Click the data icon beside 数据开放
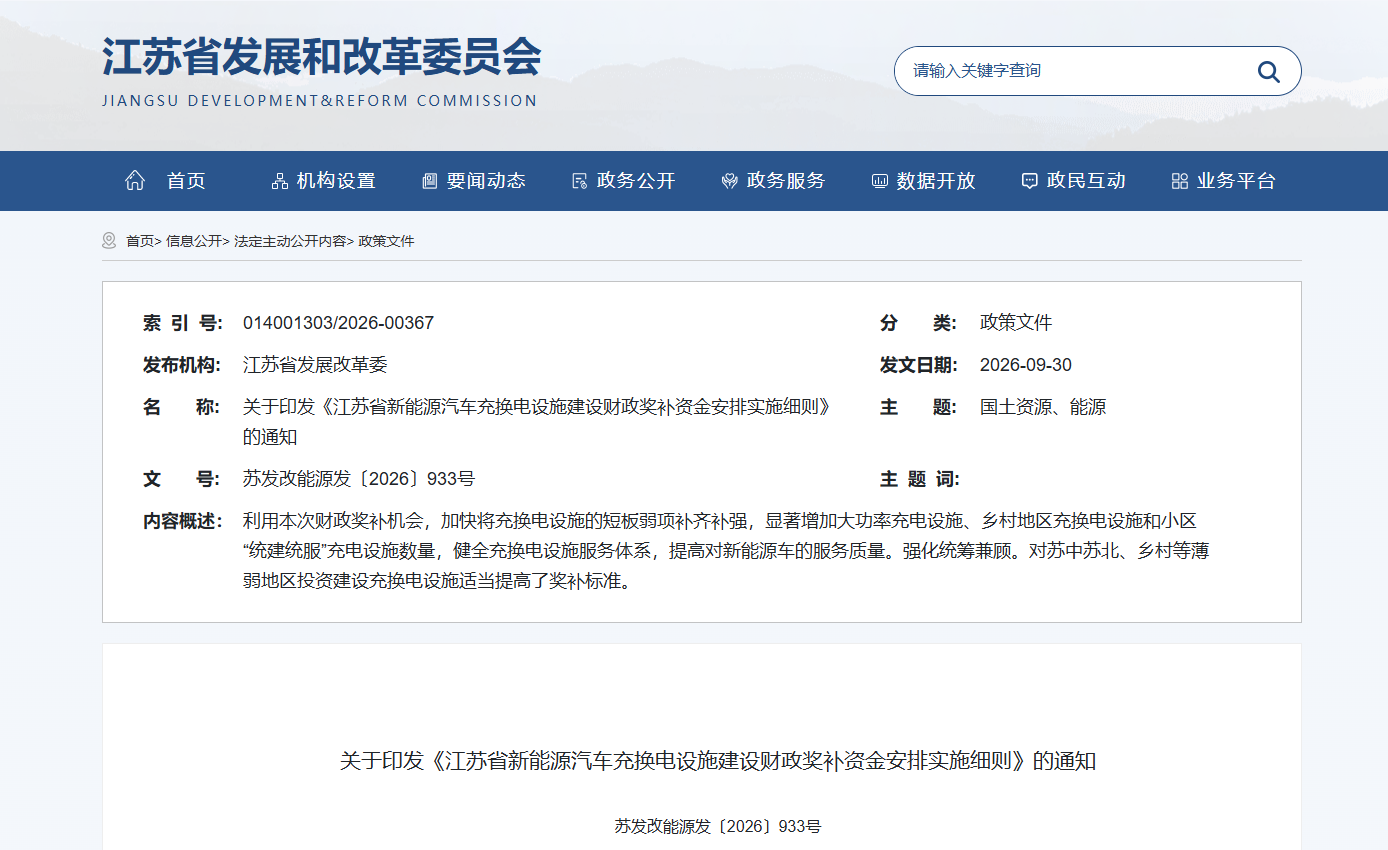The image size is (1388, 850). click(x=880, y=181)
